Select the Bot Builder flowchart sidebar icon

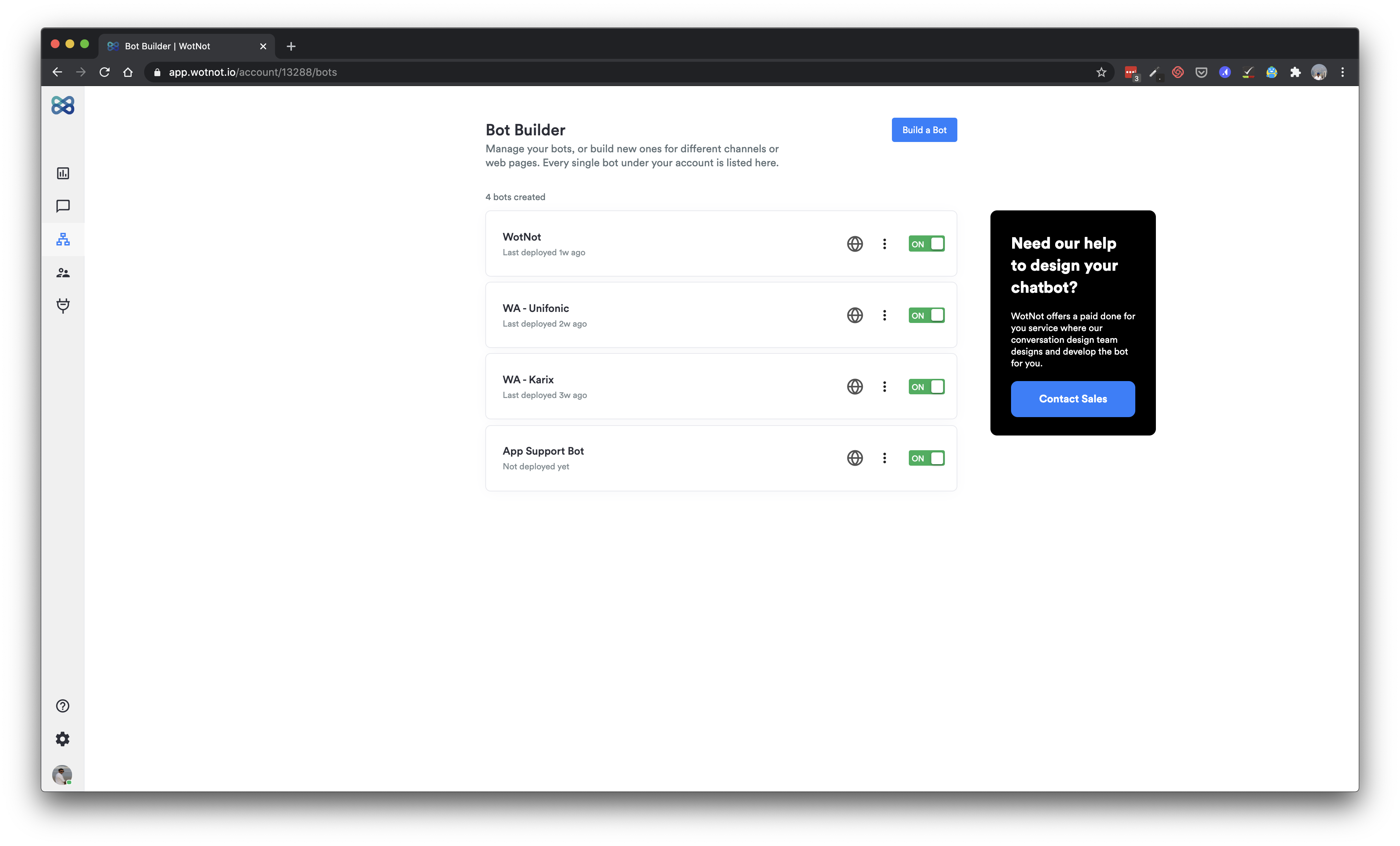(63, 239)
